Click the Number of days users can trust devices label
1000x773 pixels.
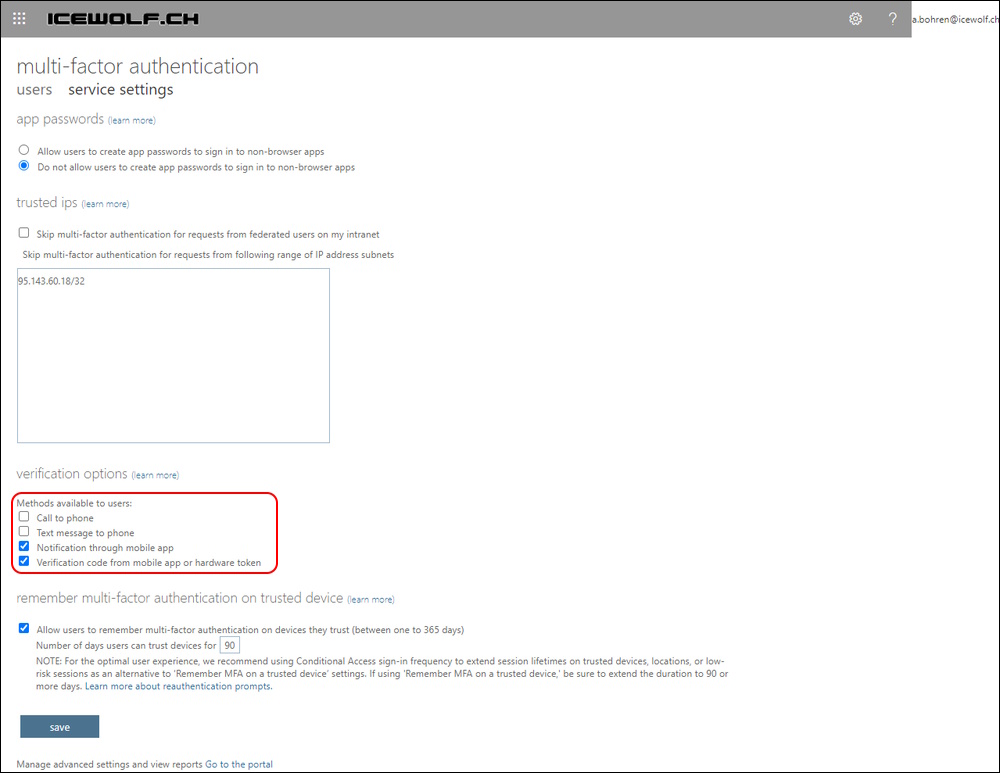(126, 645)
